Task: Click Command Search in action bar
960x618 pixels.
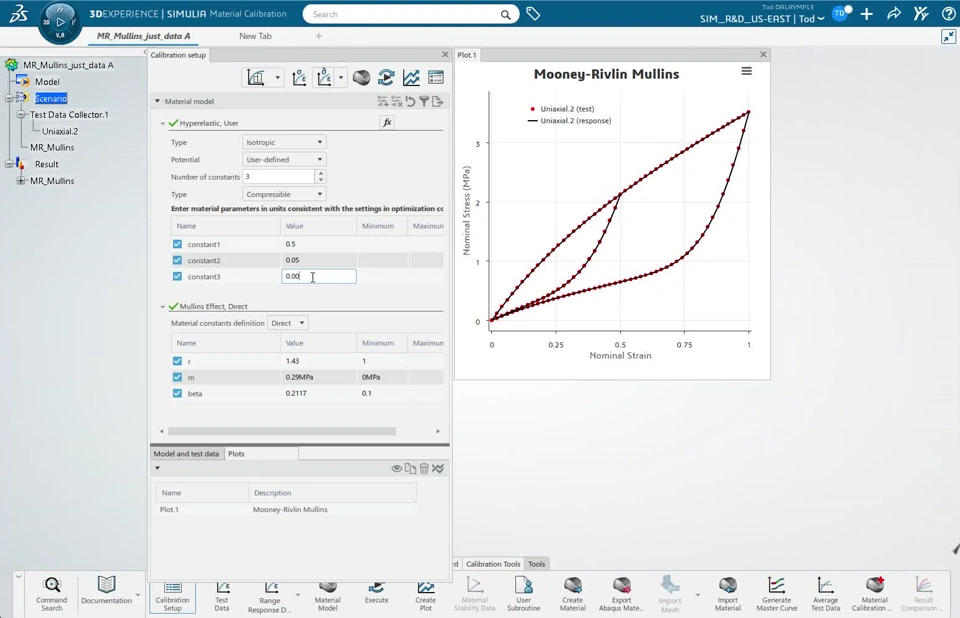Action: [x=51, y=594]
